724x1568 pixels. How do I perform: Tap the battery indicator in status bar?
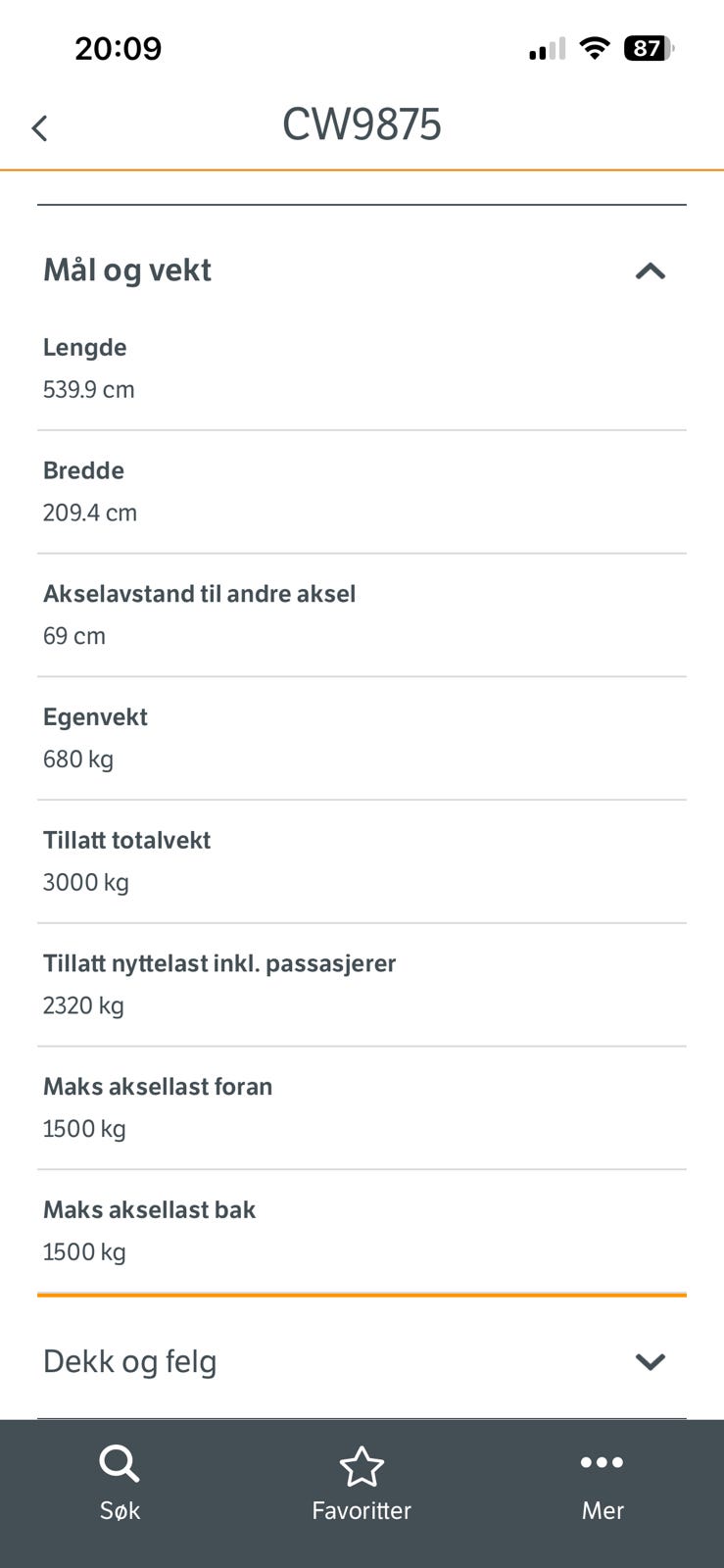(649, 48)
